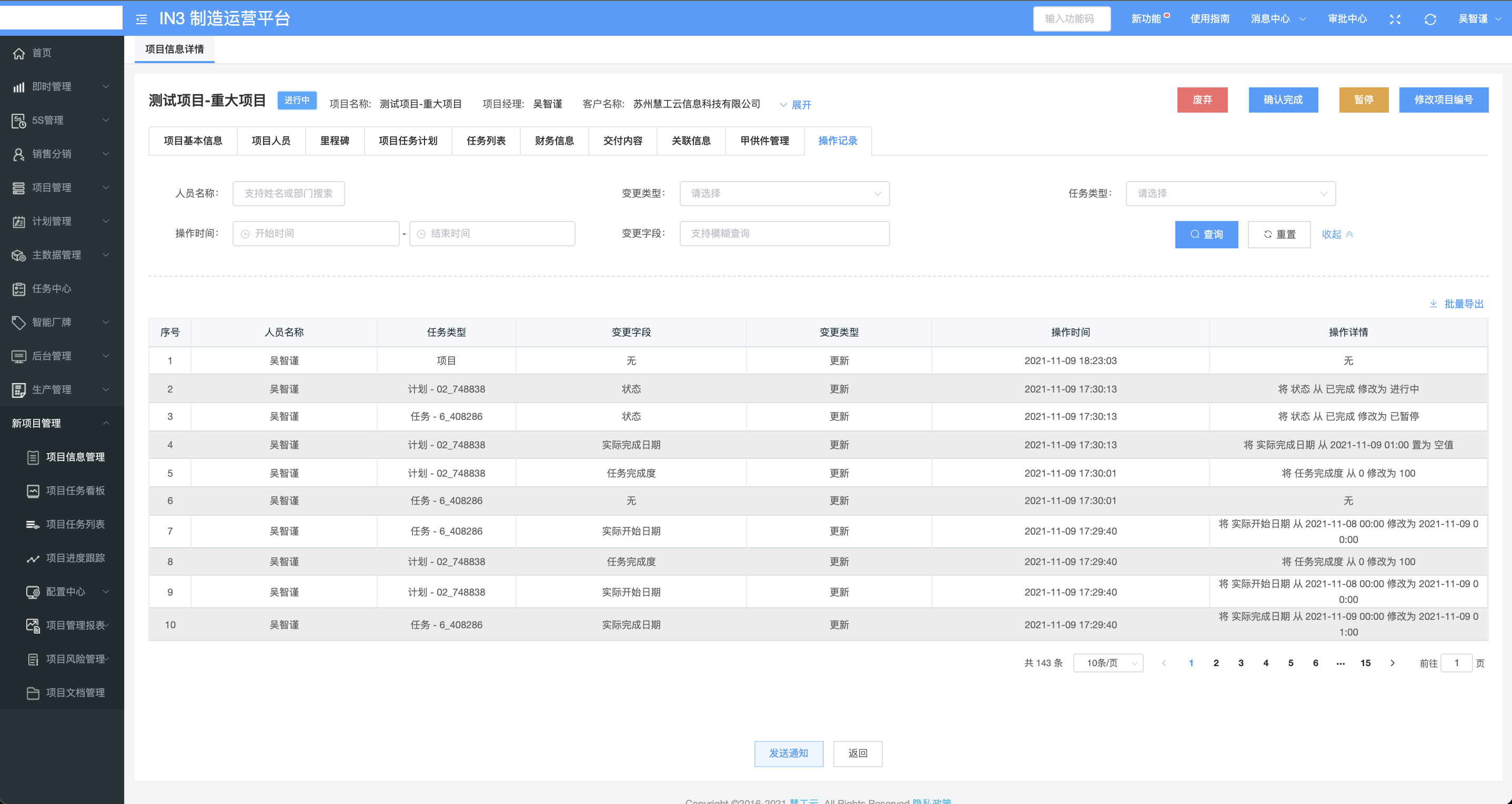The image size is (1512, 804).
Task: Collapse the 新项目管理 sidebar group
Action: (x=106, y=423)
